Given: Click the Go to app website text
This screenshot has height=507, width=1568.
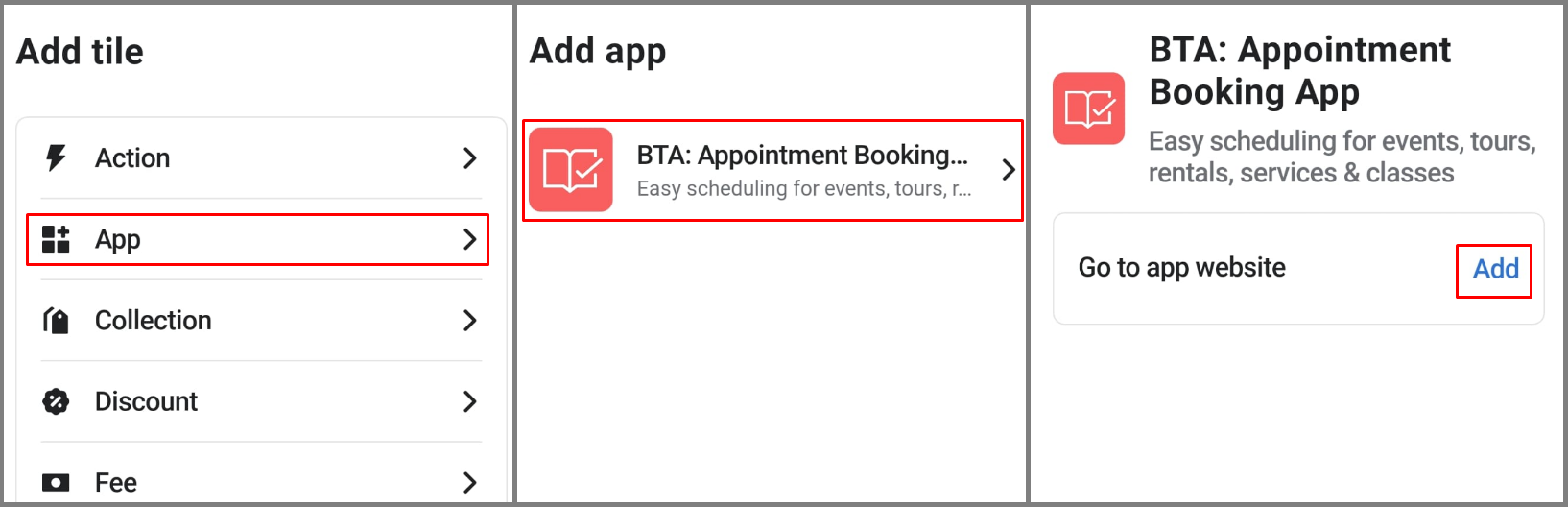Looking at the screenshot, I should coord(1181,268).
